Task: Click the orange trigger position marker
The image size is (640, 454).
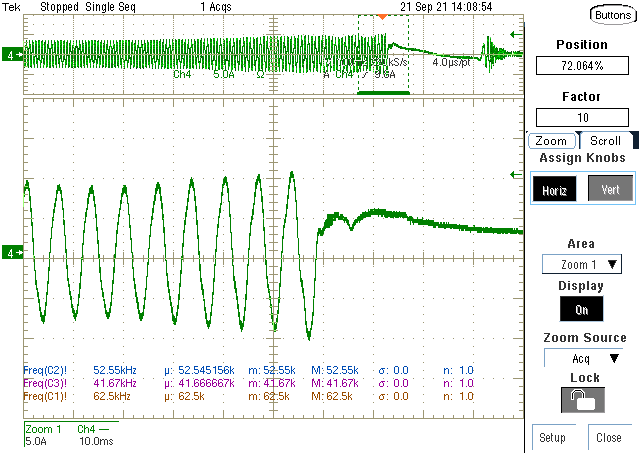Action: click(x=382, y=17)
